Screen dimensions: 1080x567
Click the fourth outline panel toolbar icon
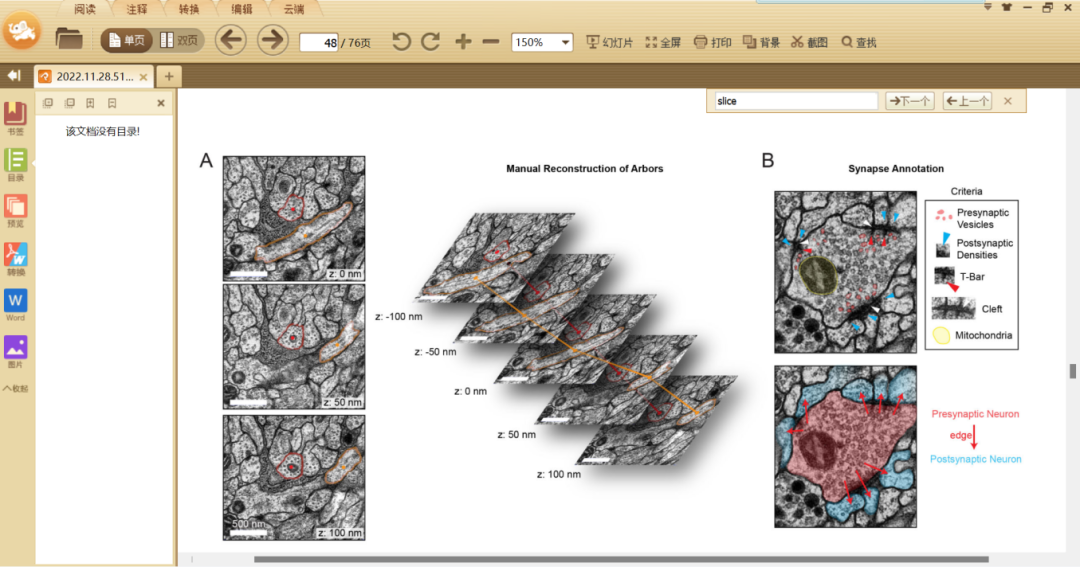[112, 103]
